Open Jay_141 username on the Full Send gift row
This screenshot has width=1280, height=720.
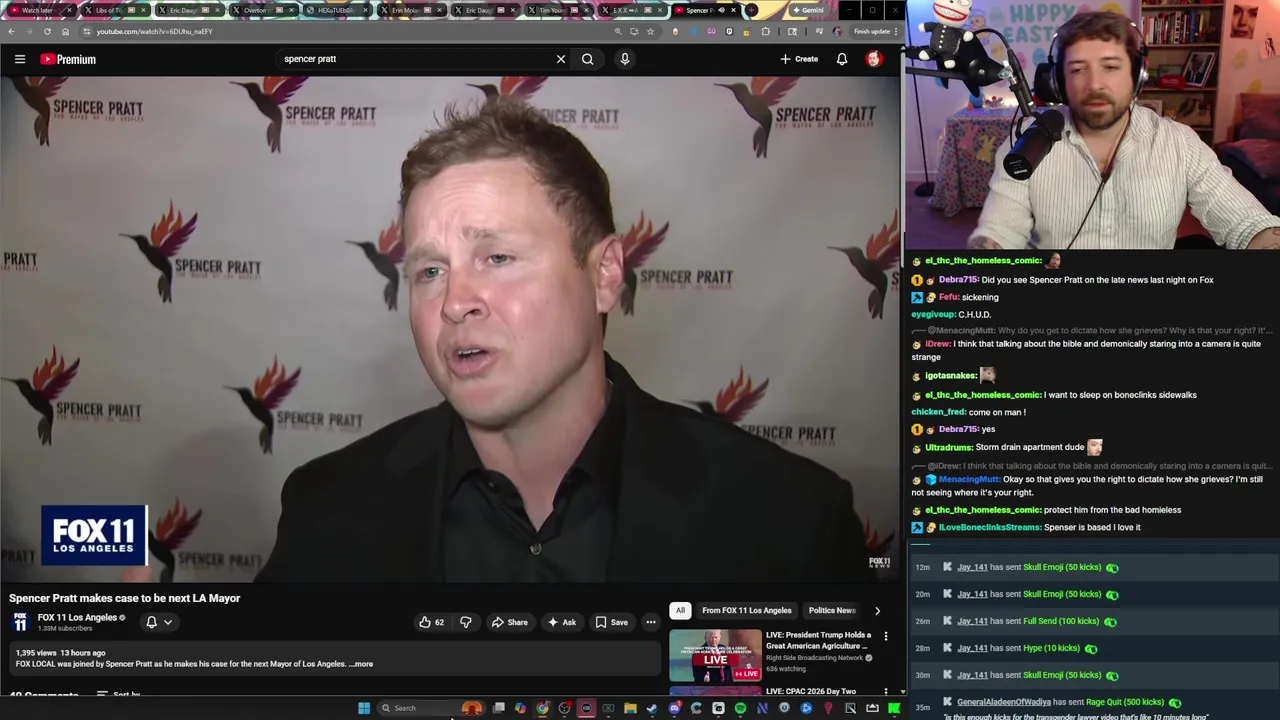[x=972, y=621]
